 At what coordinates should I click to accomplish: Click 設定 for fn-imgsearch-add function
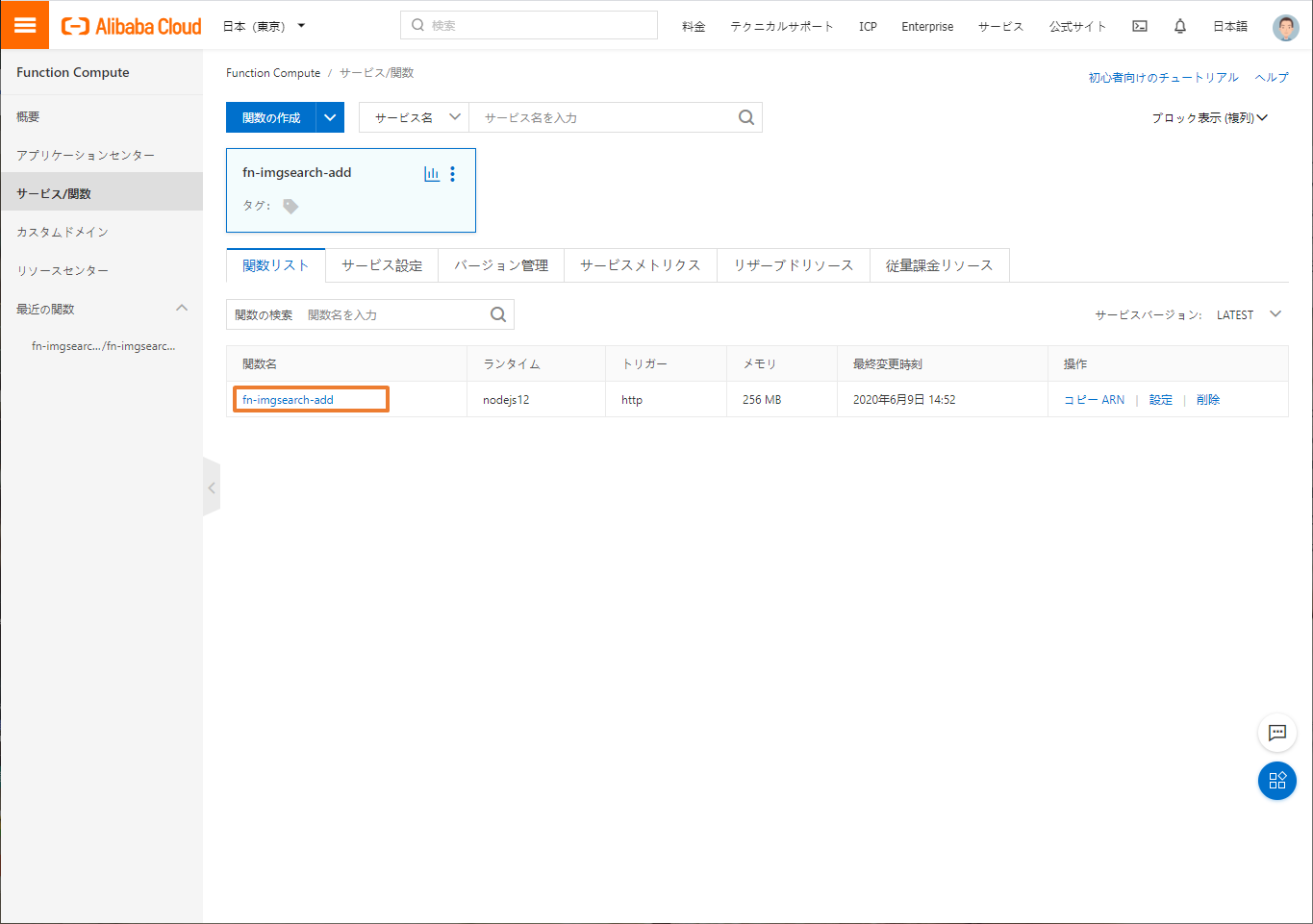1161,399
